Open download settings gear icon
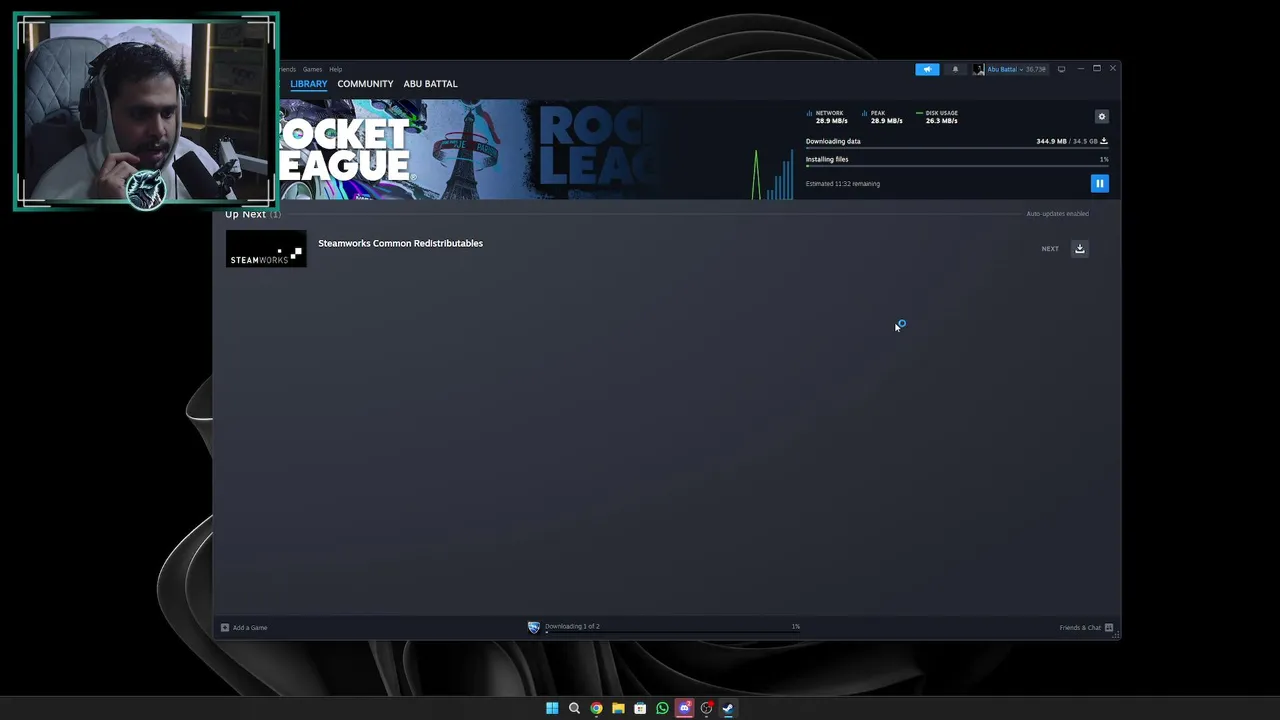 [x=1102, y=116]
